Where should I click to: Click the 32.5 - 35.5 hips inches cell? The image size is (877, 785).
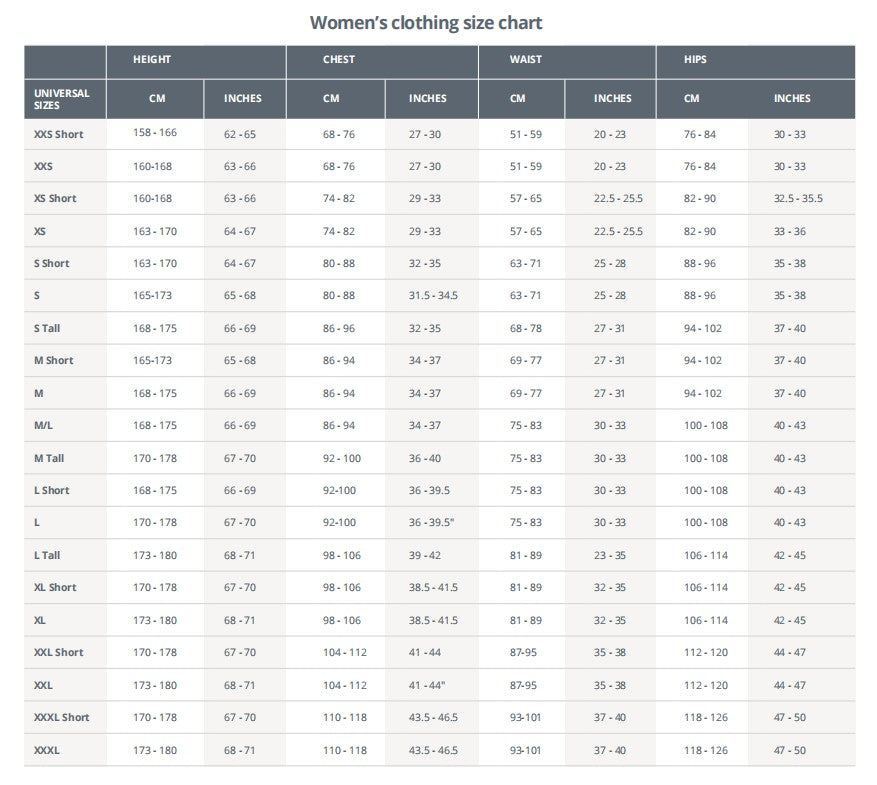click(798, 199)
